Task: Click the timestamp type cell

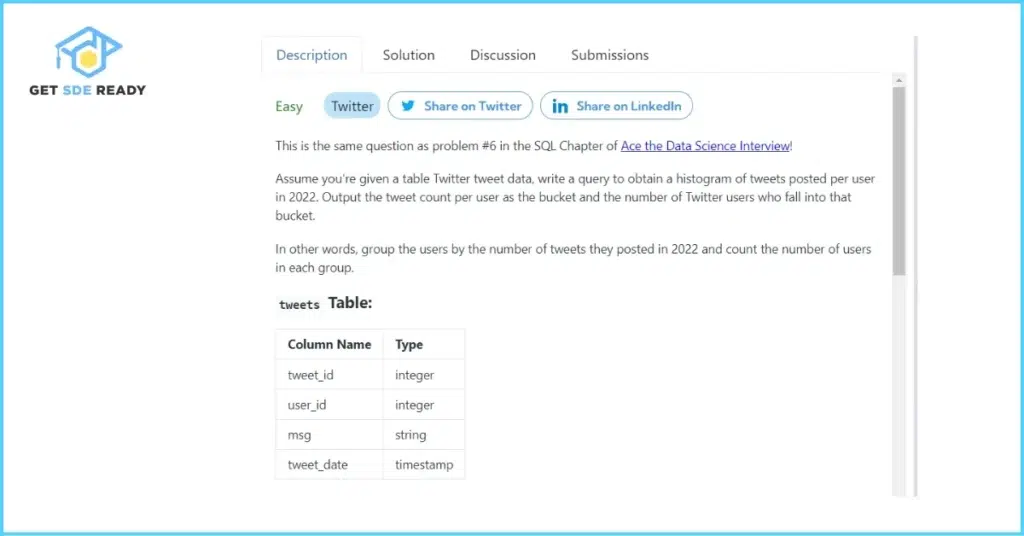Action: click(x=424, y=465)
